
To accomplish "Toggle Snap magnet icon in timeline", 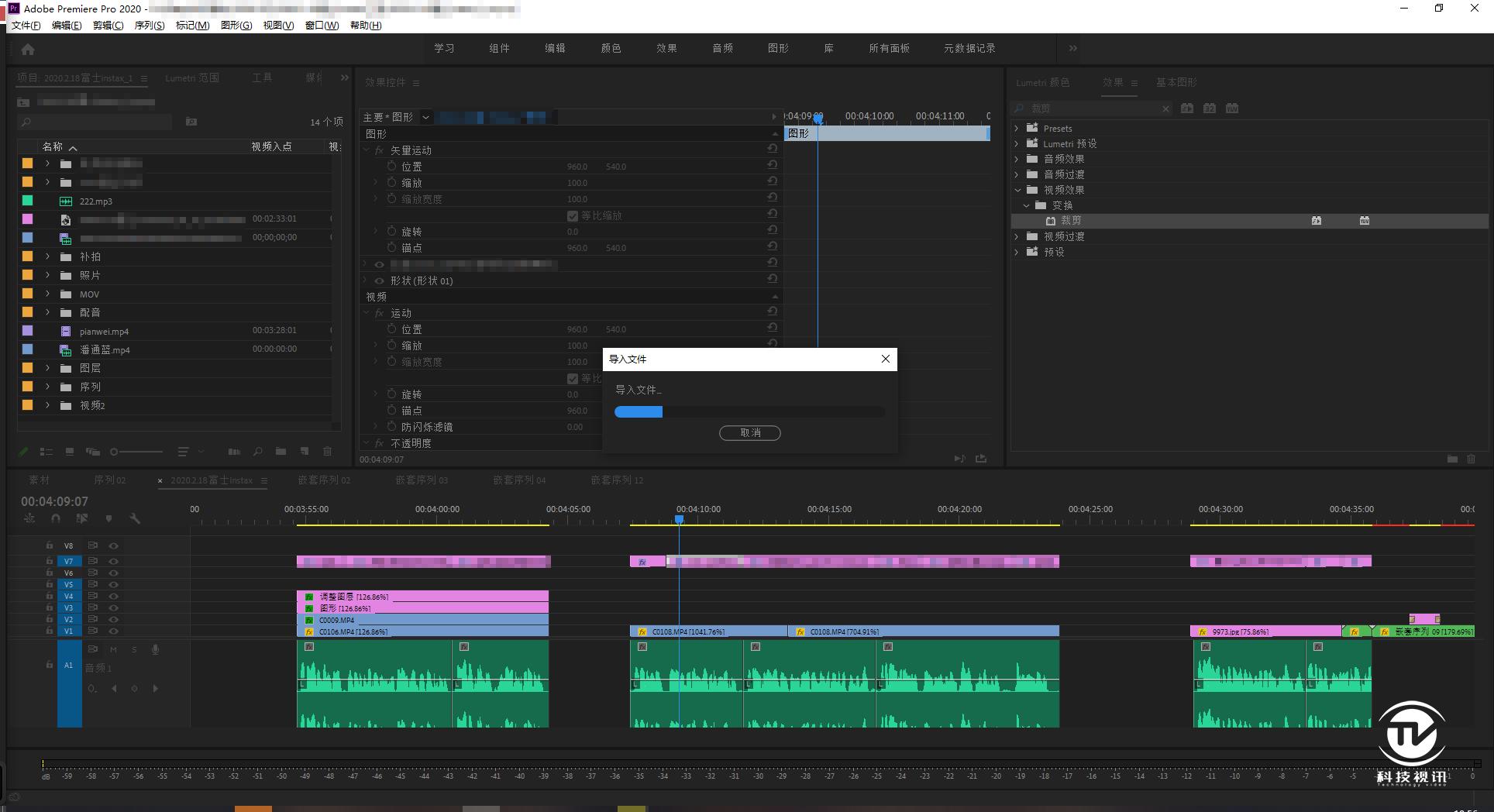I will pos(55,518).
